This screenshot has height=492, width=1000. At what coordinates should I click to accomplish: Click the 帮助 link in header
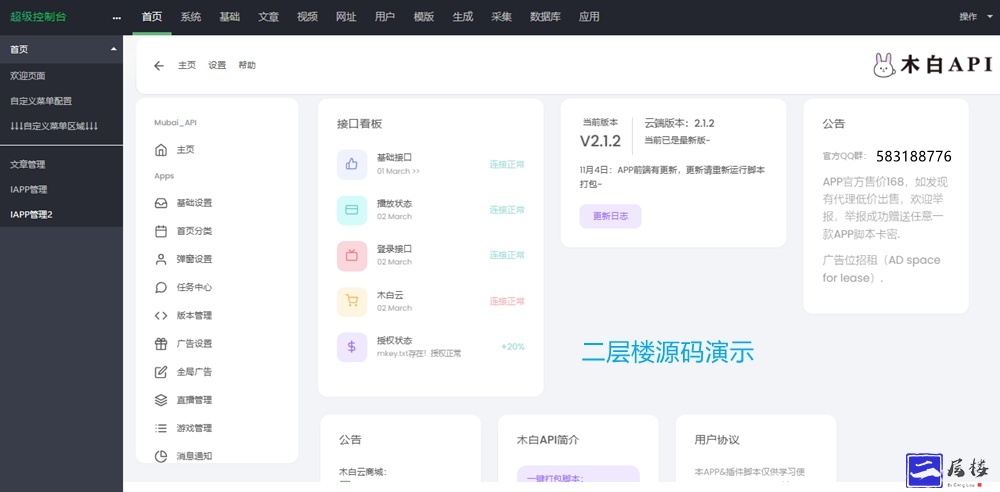(247, 66)
